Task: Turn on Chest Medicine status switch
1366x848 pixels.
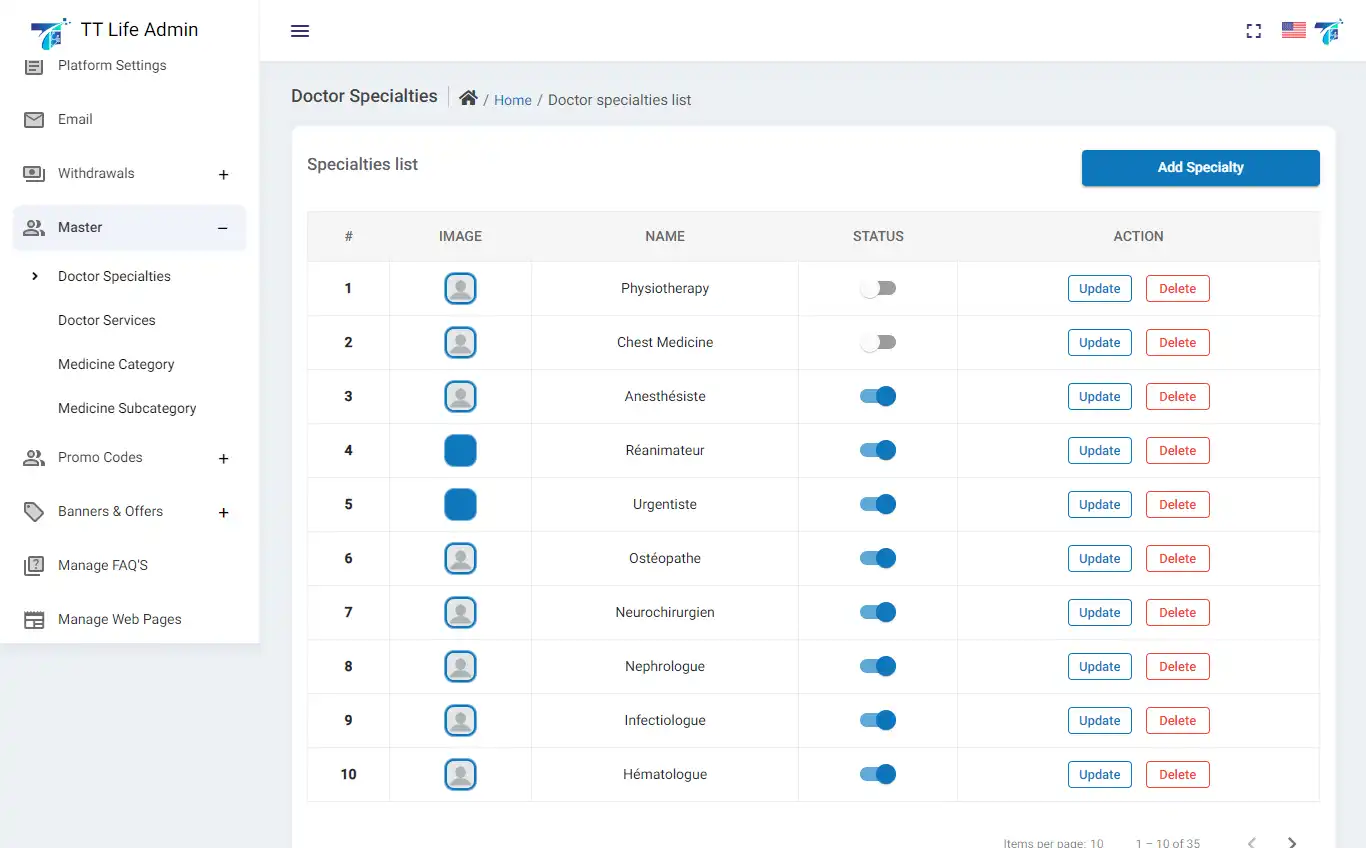Action: (878, 343)
